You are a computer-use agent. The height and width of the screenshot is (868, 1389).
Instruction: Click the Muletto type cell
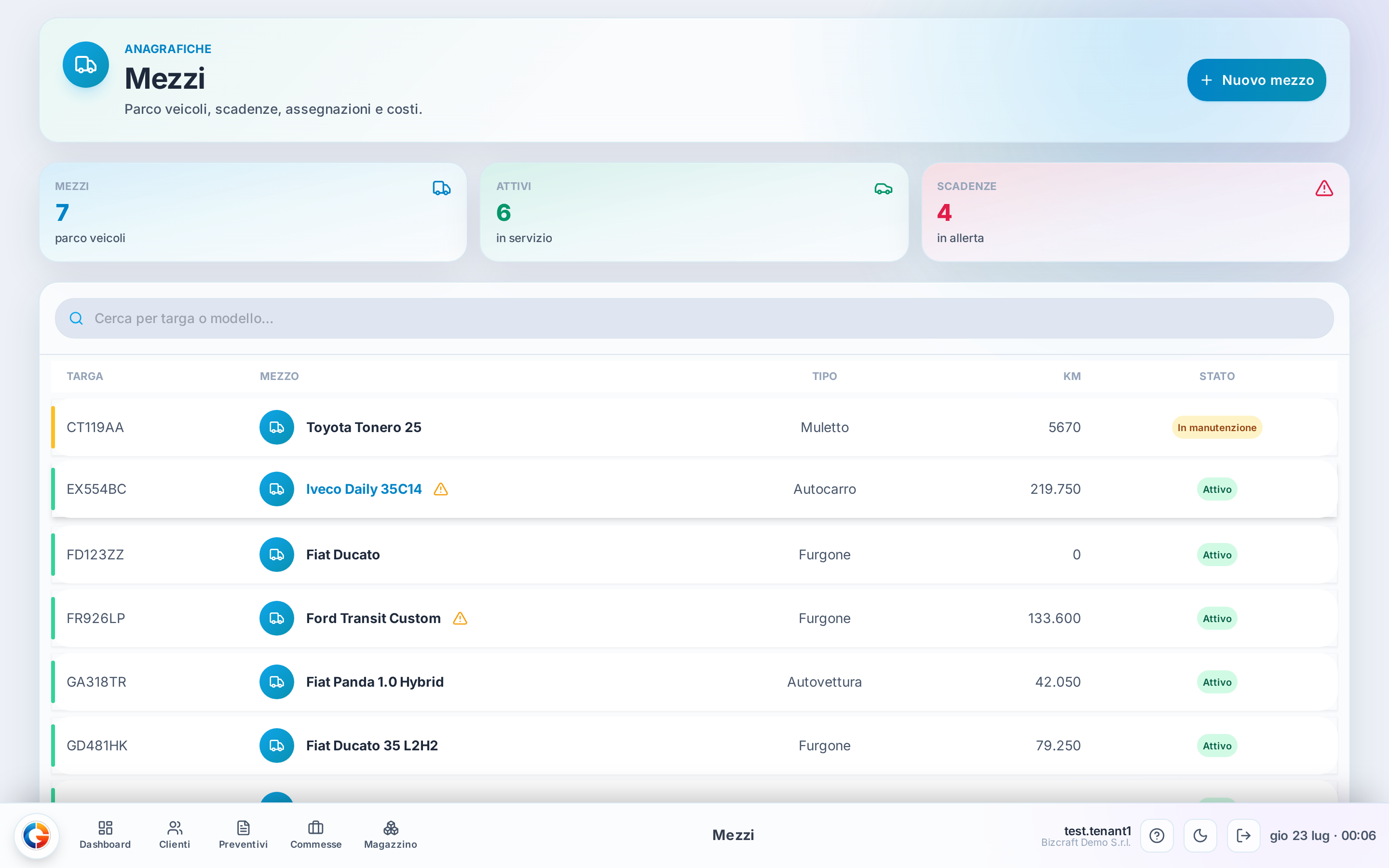tap(824, 428)
